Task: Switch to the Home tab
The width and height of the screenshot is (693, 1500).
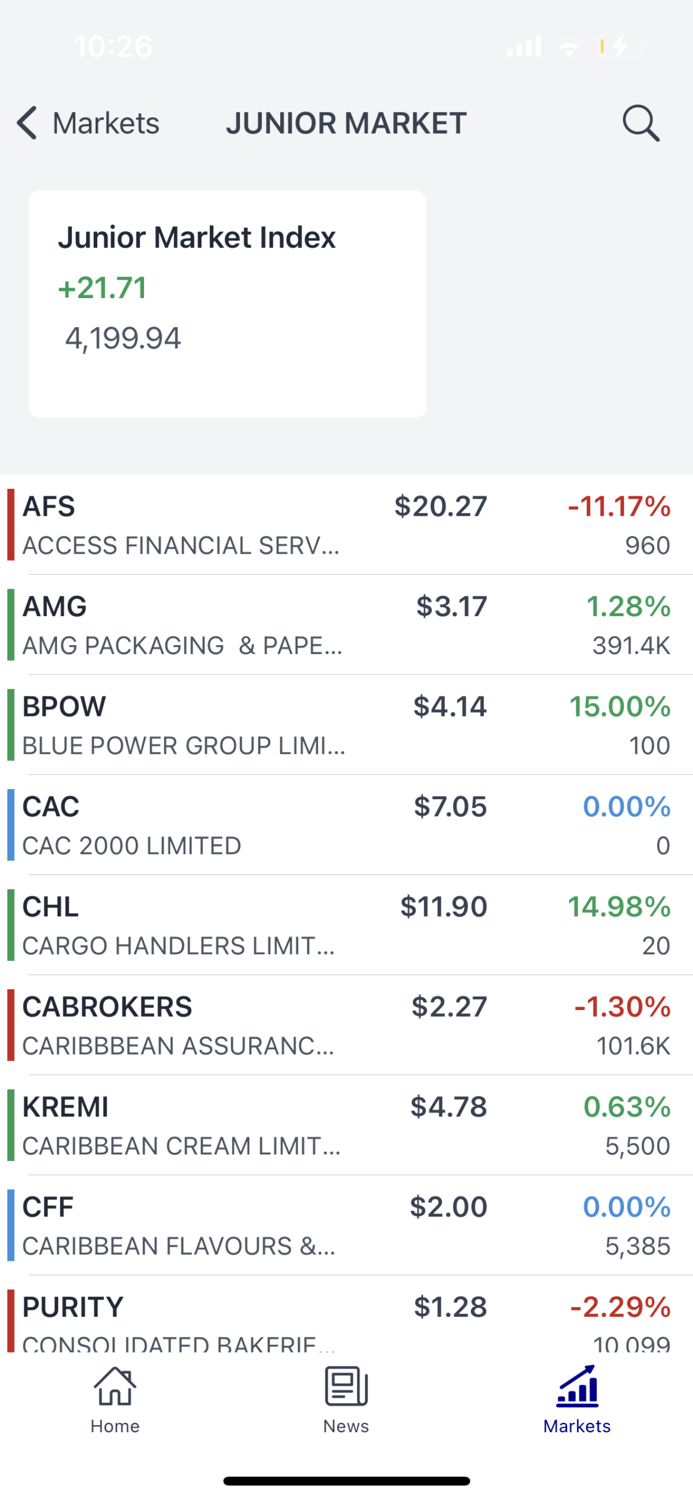Action: tap(115, 1399)
